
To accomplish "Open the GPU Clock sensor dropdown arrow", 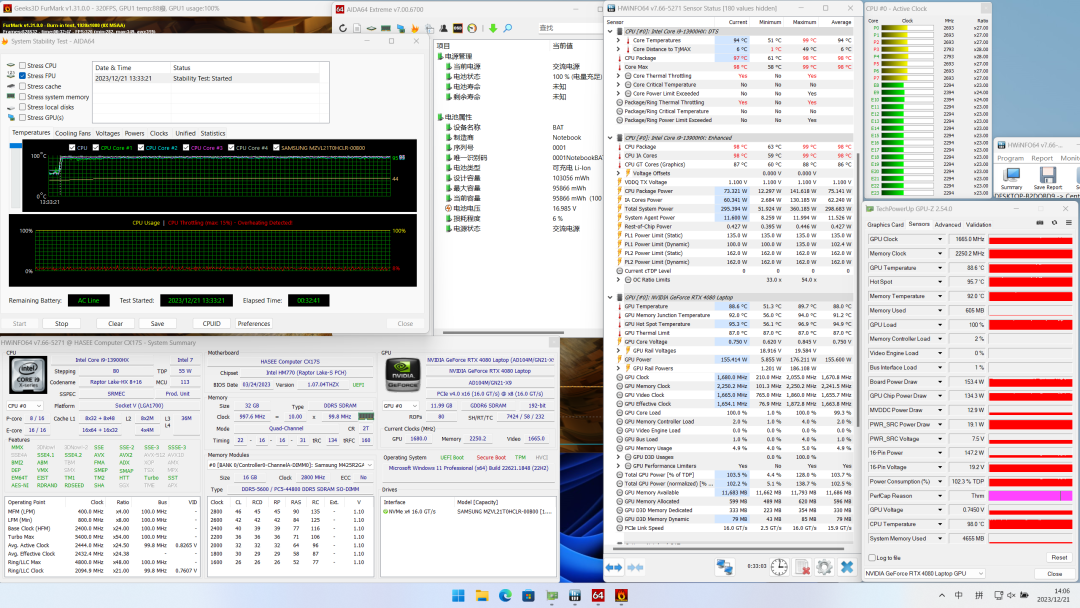I will [x=940, y=240].
